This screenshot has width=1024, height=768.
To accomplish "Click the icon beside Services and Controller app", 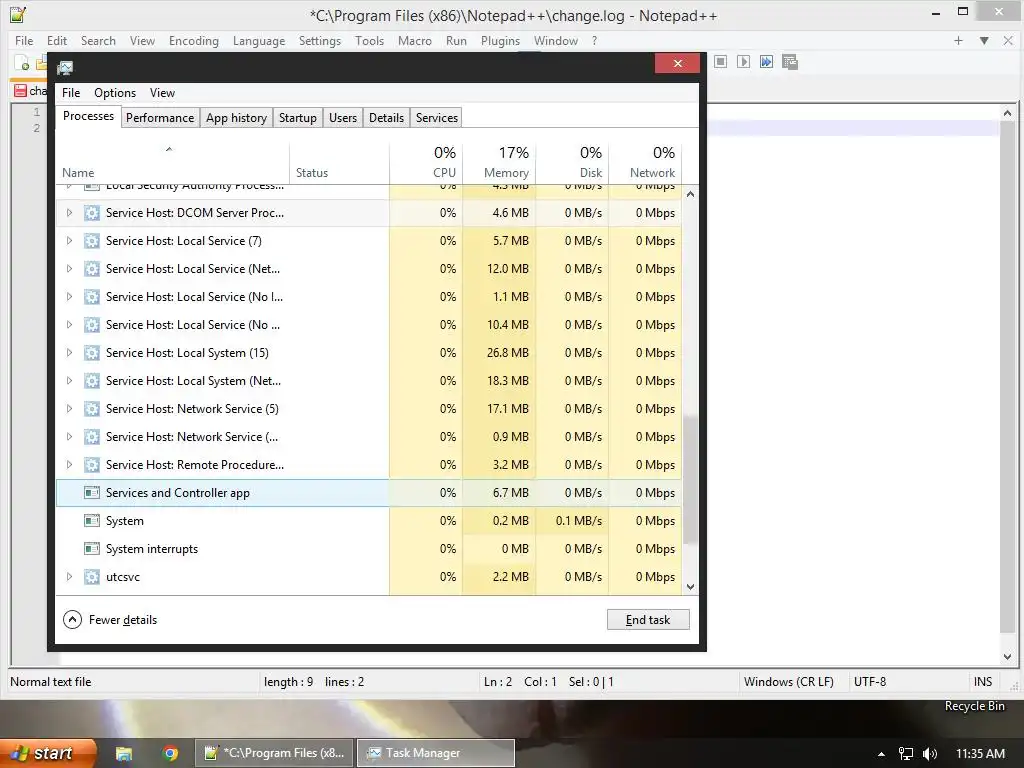I will point(92,492).
